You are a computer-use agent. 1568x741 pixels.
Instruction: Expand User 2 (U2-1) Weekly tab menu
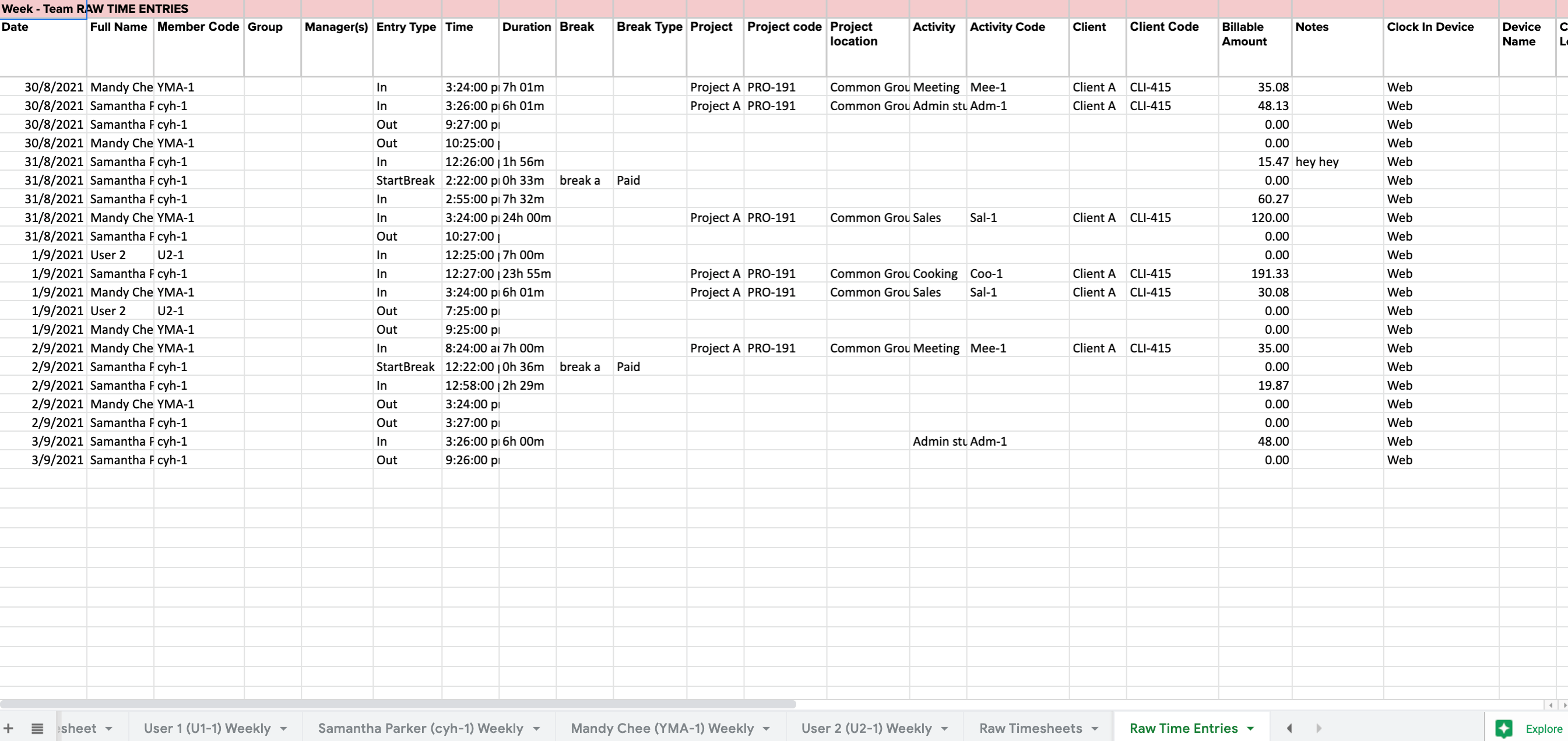[x=944, y=728]
